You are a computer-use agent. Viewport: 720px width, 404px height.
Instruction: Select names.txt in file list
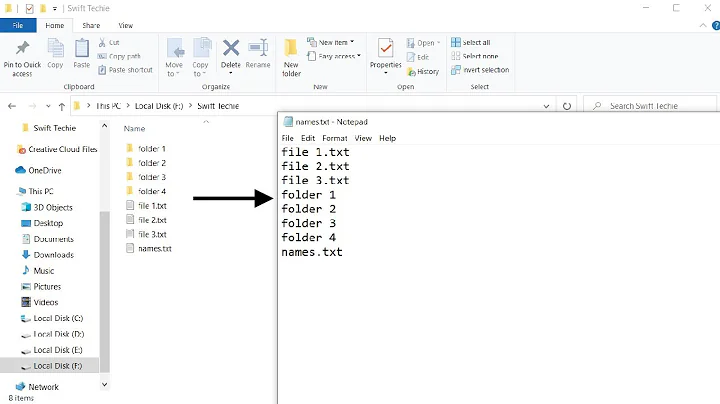tap(149, 248)
